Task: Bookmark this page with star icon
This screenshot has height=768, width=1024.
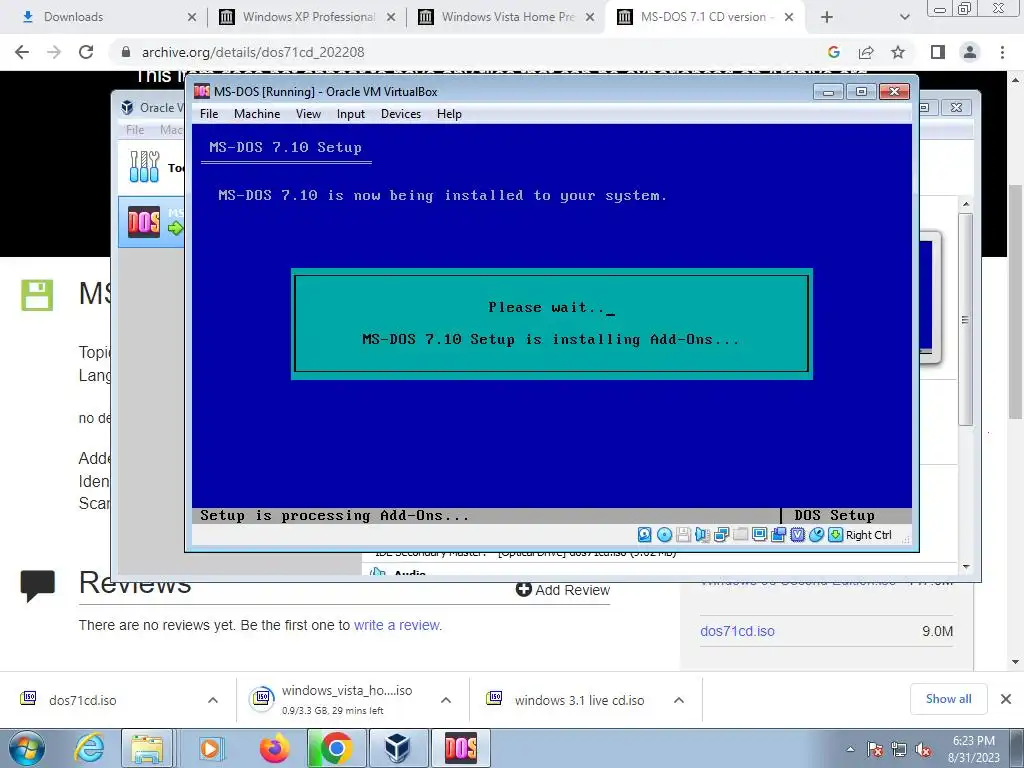Action: [898, 52]
